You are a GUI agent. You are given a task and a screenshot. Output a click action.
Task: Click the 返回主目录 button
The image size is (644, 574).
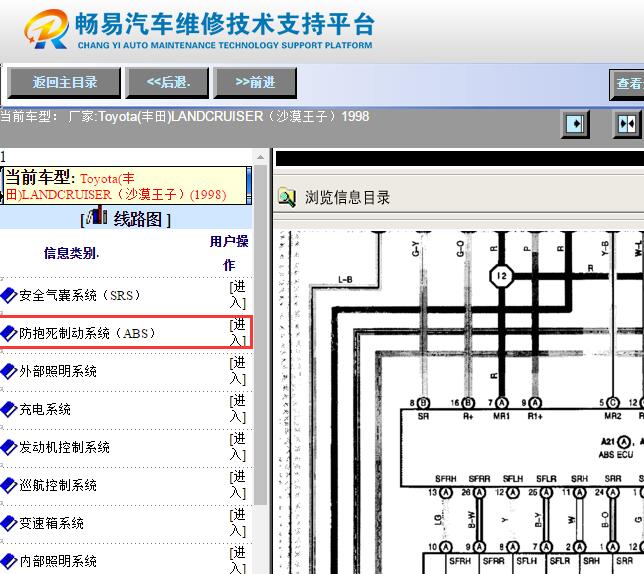(x=64, y=83)
